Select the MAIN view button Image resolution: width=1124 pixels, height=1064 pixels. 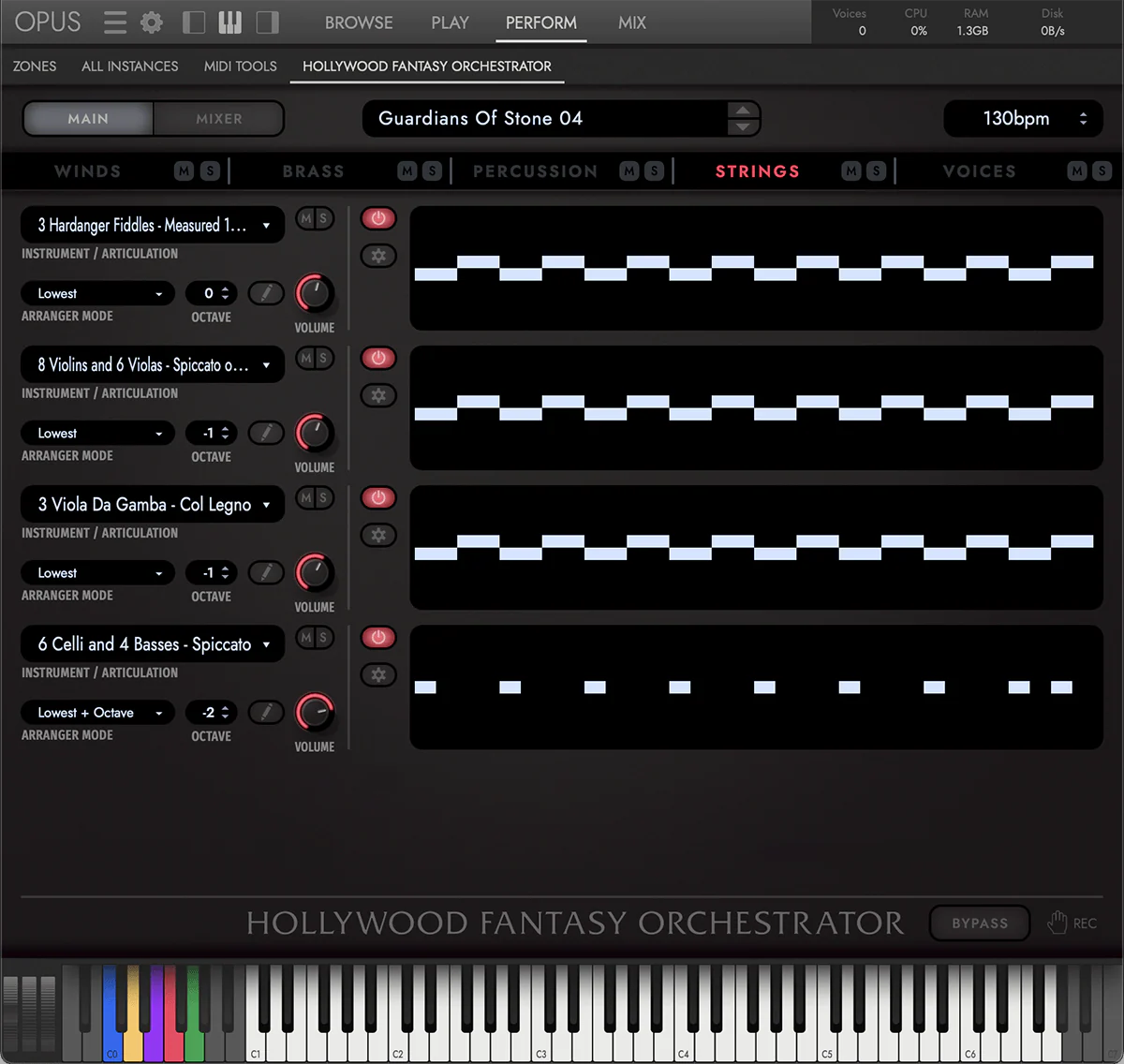pyautogui.click(x=88, y=119)
